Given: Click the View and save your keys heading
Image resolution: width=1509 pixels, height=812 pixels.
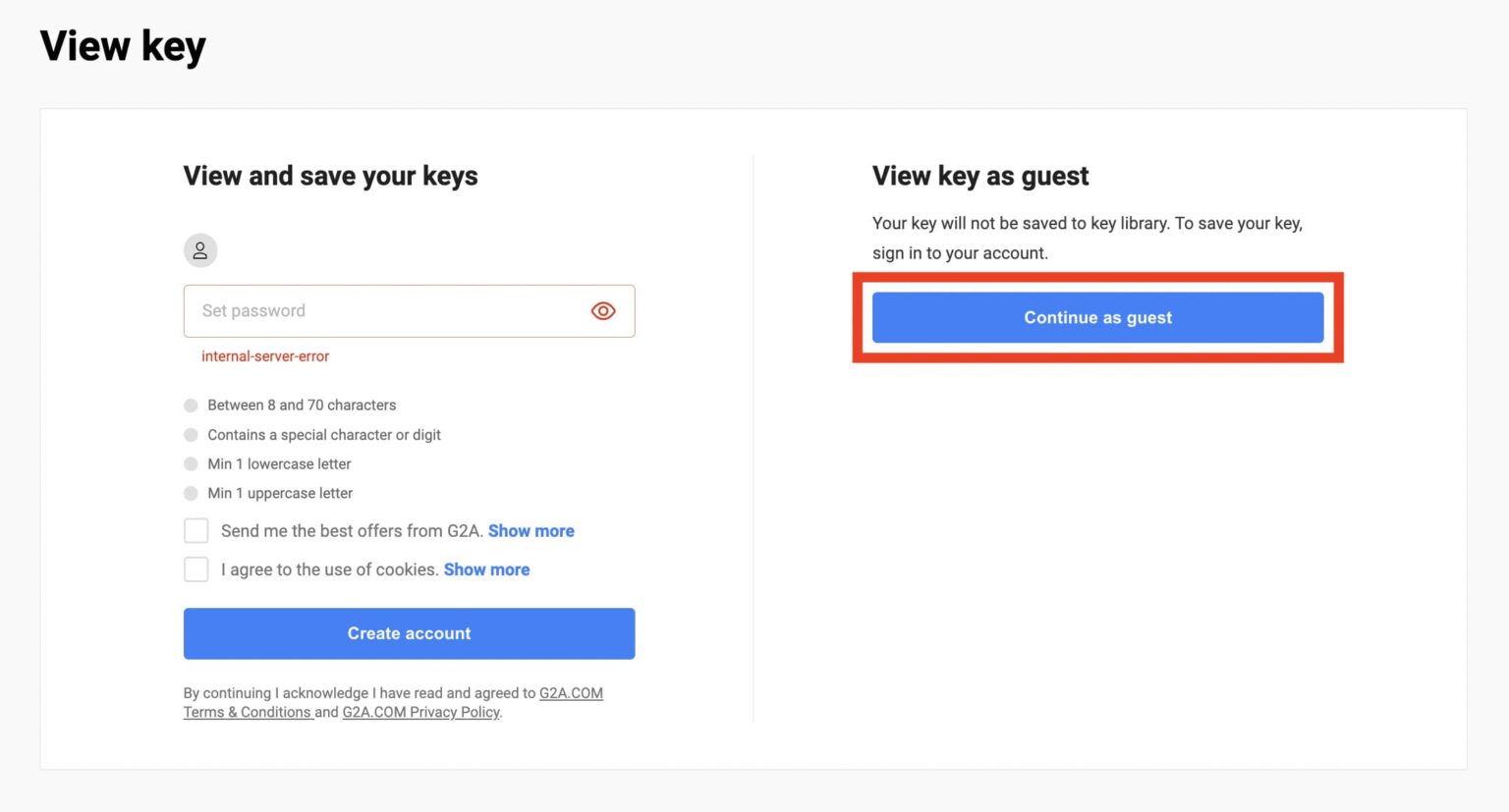Looking at the screenshot, I should [x=330, y=176].
